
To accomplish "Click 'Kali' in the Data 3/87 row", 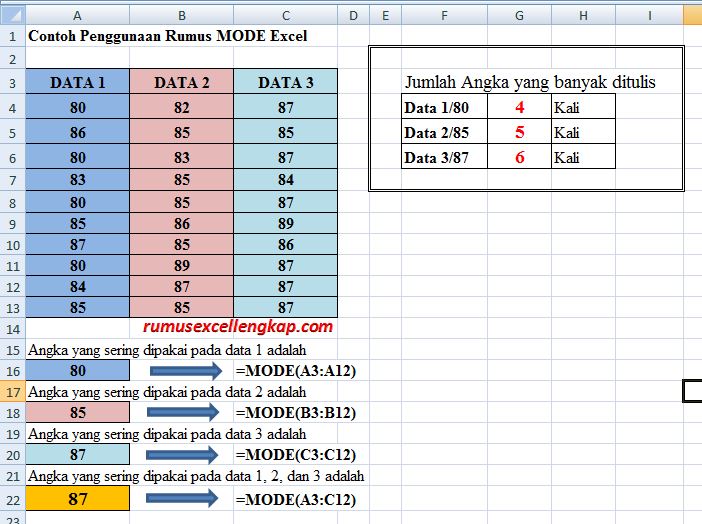I will pos(566,158).
